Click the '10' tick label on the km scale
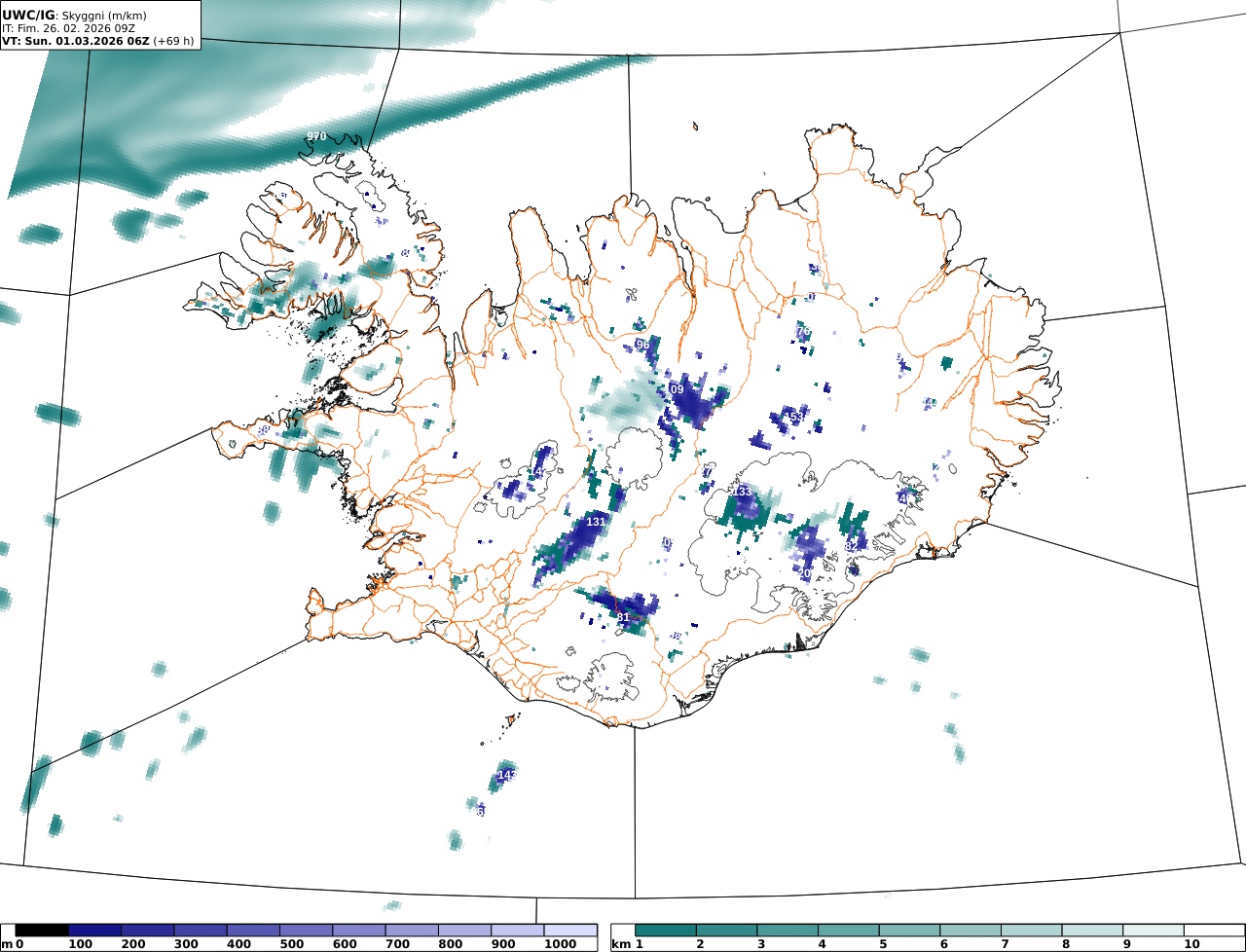The image size is (1246, 952). 1191,944
